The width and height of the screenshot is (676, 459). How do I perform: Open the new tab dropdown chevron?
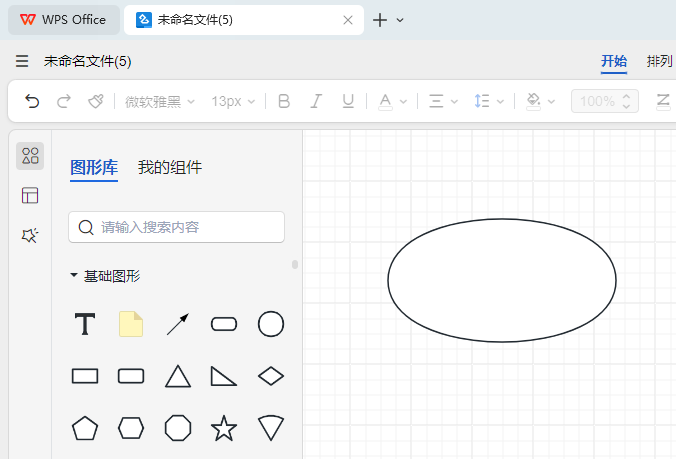click(x=400, y=20)
